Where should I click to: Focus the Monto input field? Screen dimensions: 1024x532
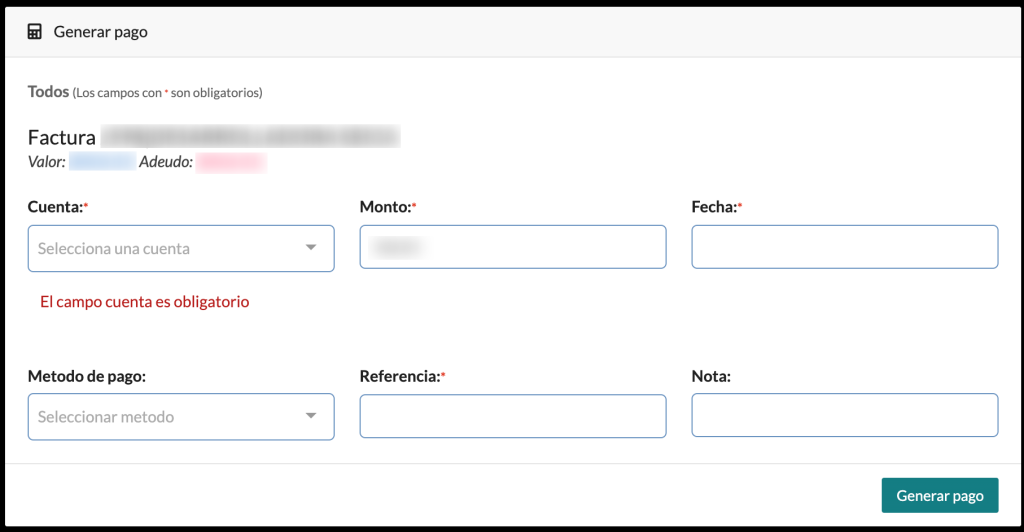point(512,247)
